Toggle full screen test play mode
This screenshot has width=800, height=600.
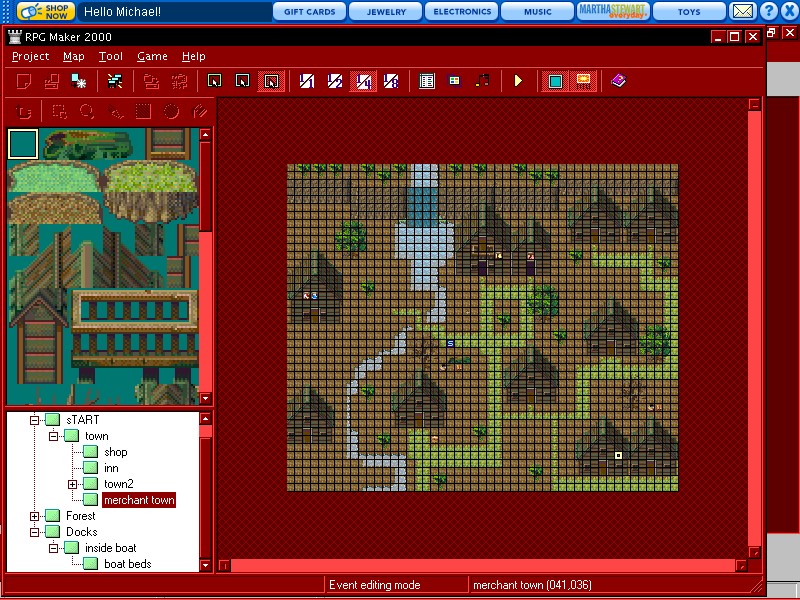pos(555,81)
